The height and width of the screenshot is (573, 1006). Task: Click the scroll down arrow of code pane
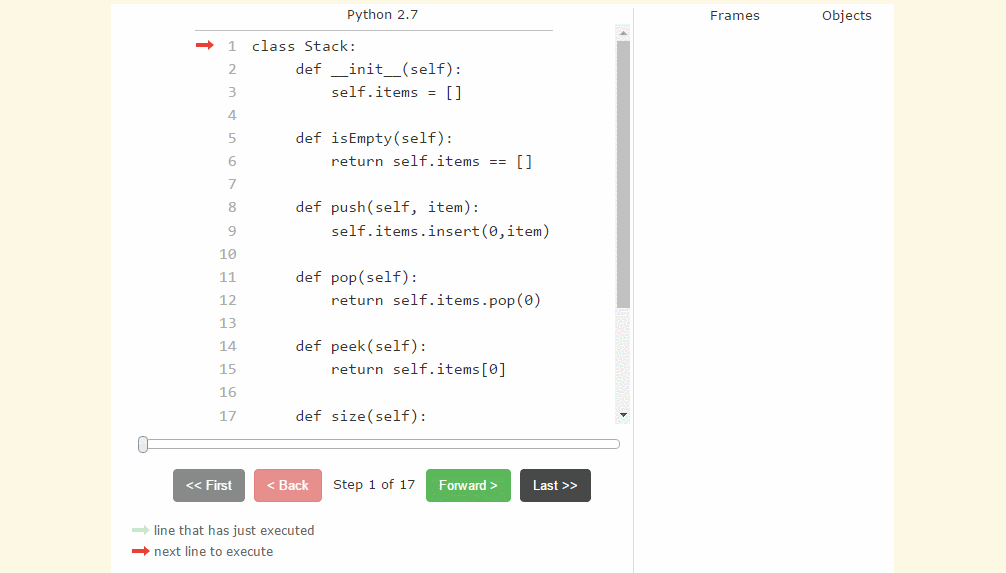click(x=623, y=414)
